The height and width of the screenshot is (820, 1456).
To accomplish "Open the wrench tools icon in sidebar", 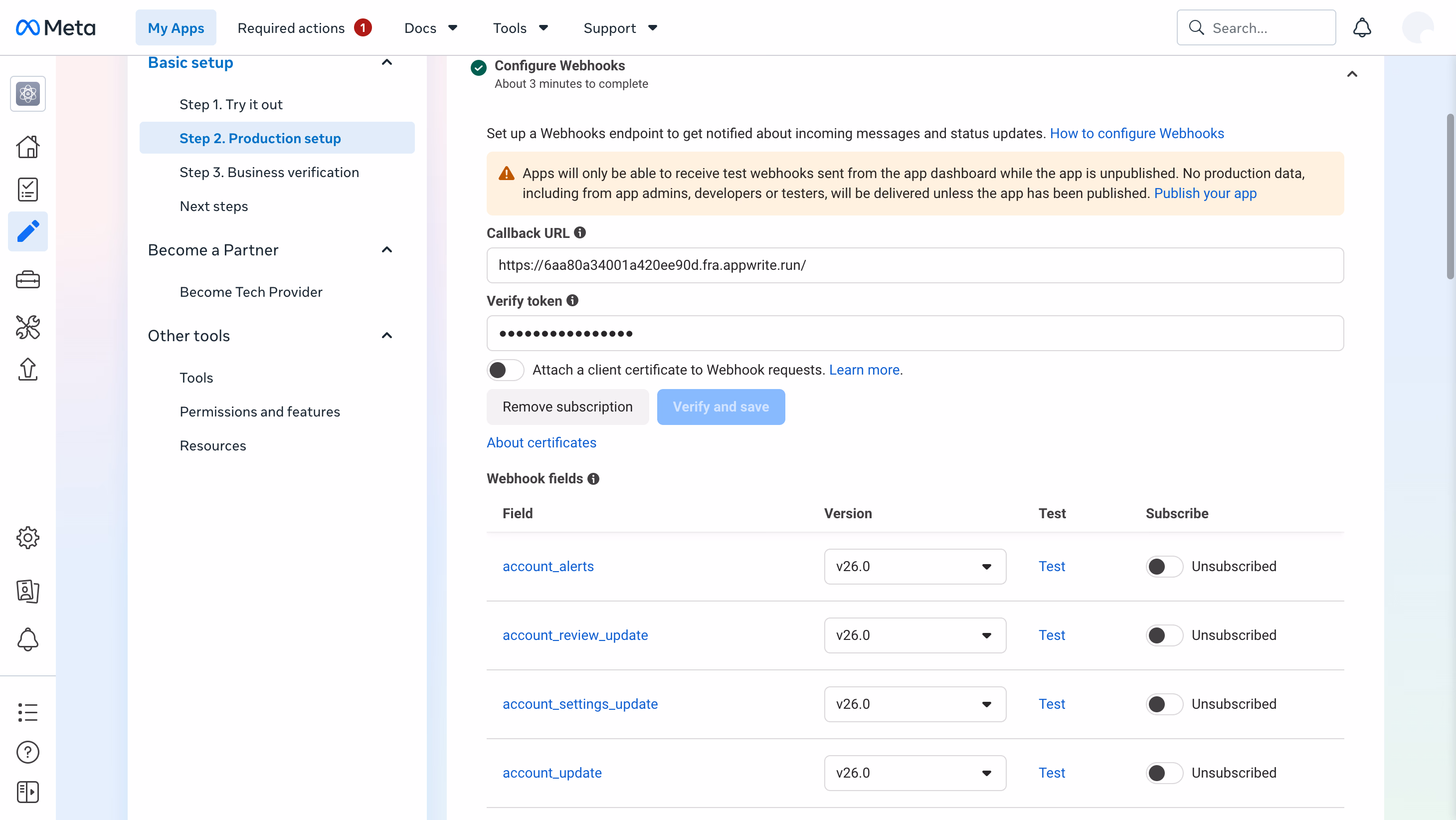I will coord(28,327).
